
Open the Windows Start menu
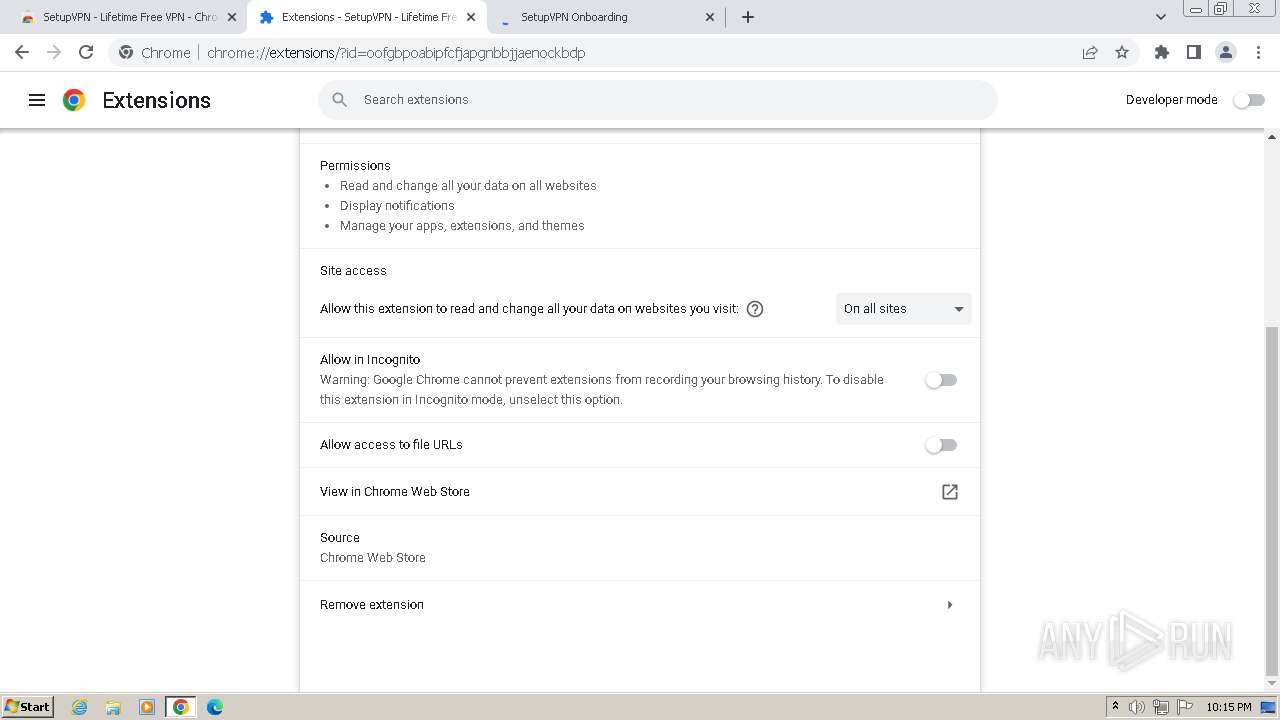[28, 707]
